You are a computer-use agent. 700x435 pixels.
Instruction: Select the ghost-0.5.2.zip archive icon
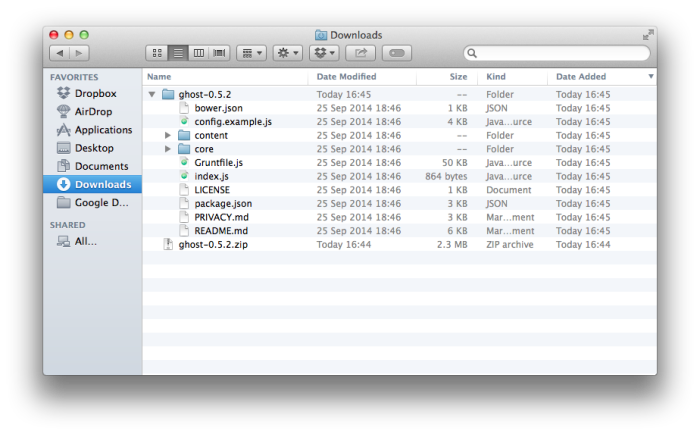pyautogui.click(x=168, y=244)
